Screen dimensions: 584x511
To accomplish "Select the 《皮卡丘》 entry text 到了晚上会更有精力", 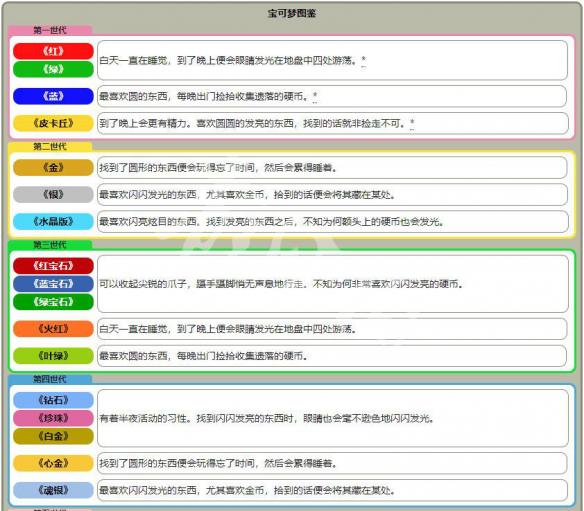I will coord(253,123).
